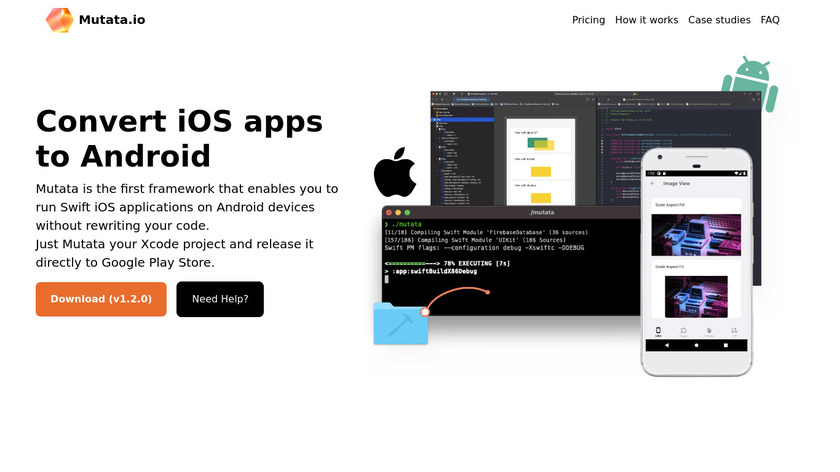840x472 pixels.
Task: Click the green terminal progress bar
Action: point(412,264)
